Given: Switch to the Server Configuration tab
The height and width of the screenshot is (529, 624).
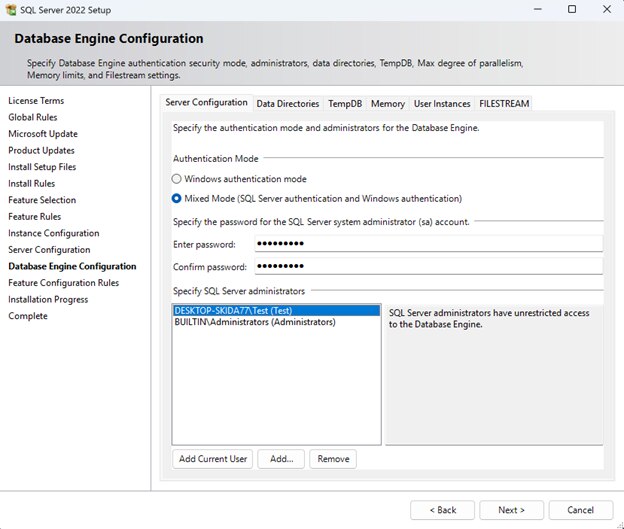Looking at the screenshot, I should click(x=206, y=102).
